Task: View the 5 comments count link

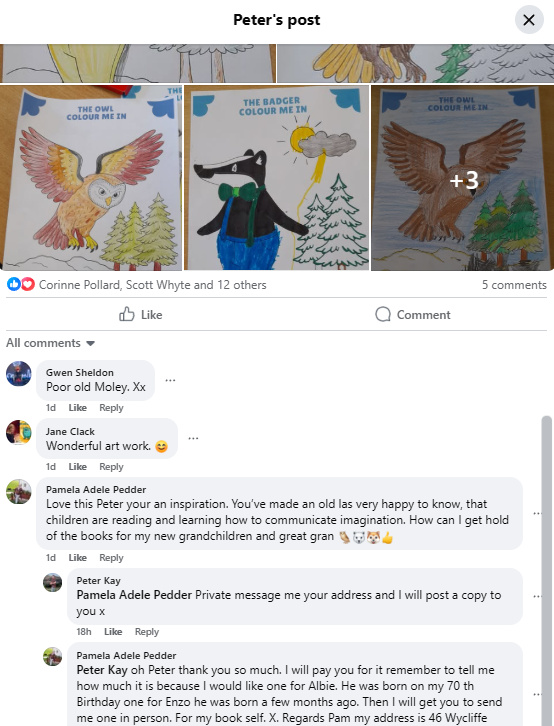Action: [x=514, y=285]
